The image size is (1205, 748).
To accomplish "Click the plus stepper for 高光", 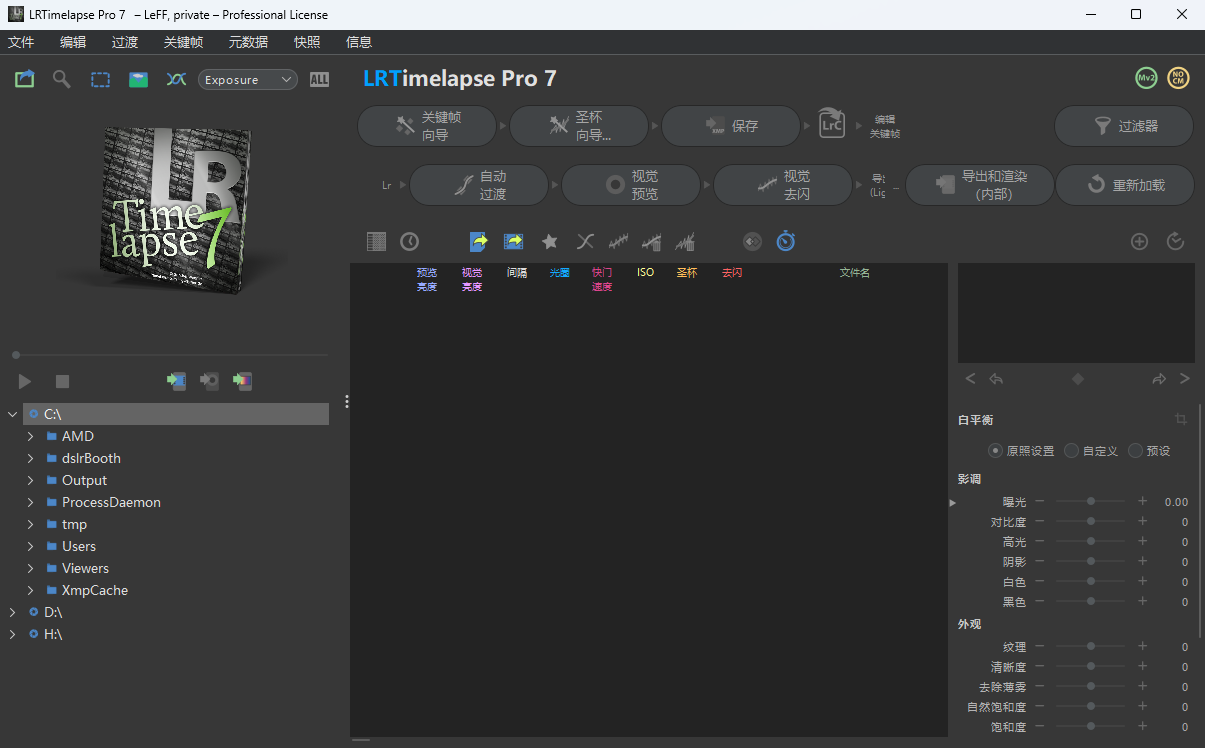I will click(1142, 541).
